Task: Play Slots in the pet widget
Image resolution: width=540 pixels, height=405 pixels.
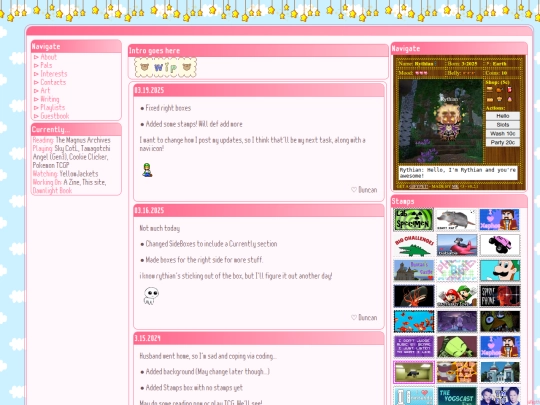Action: point(503,125)
